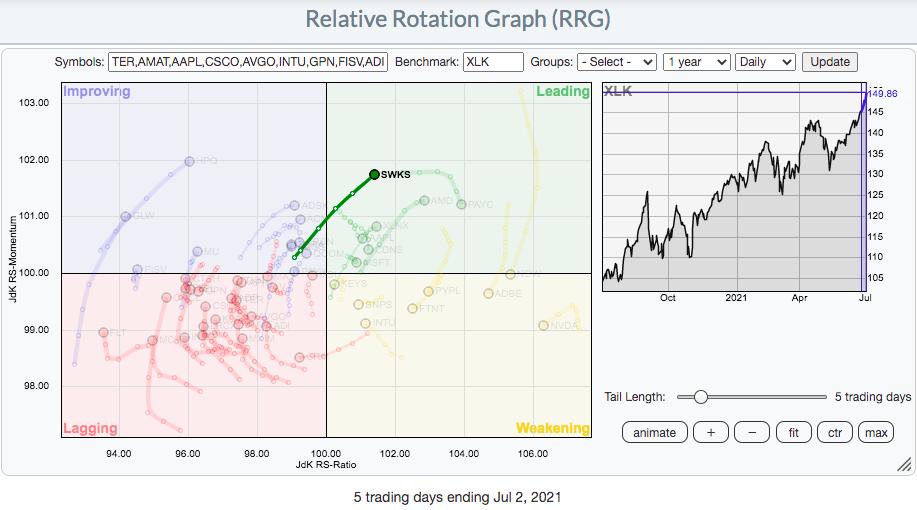Click the zoom in plus button

[x=710, y=433]
